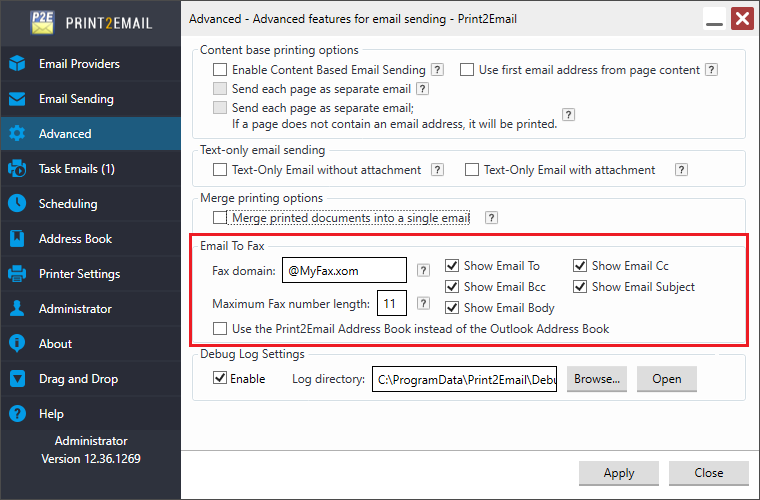Click the Email Providers cube icon
This screenshot has height=500, width=760.
[17, 64]
